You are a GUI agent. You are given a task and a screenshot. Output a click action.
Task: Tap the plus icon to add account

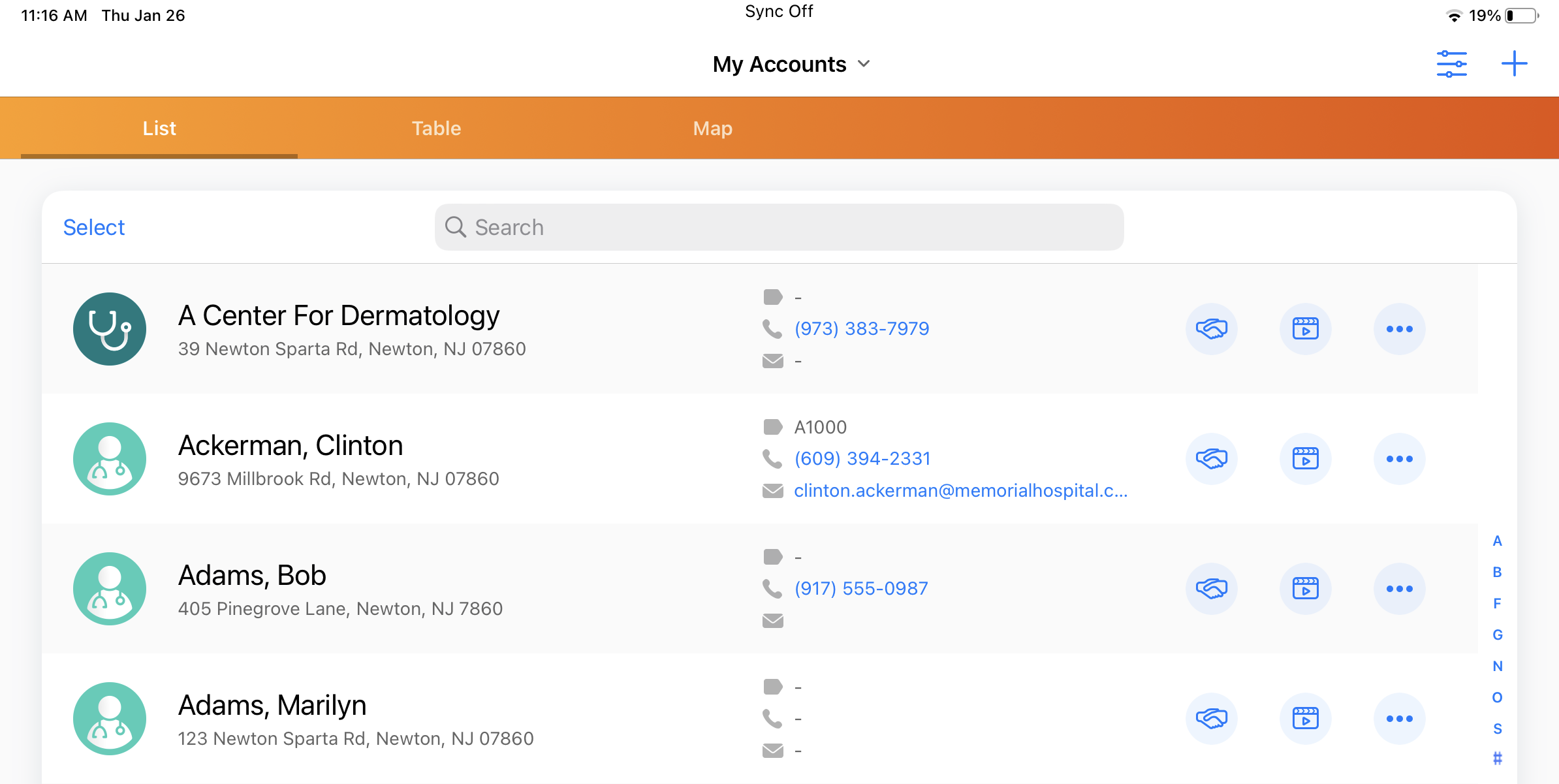tap(1514, 64)
